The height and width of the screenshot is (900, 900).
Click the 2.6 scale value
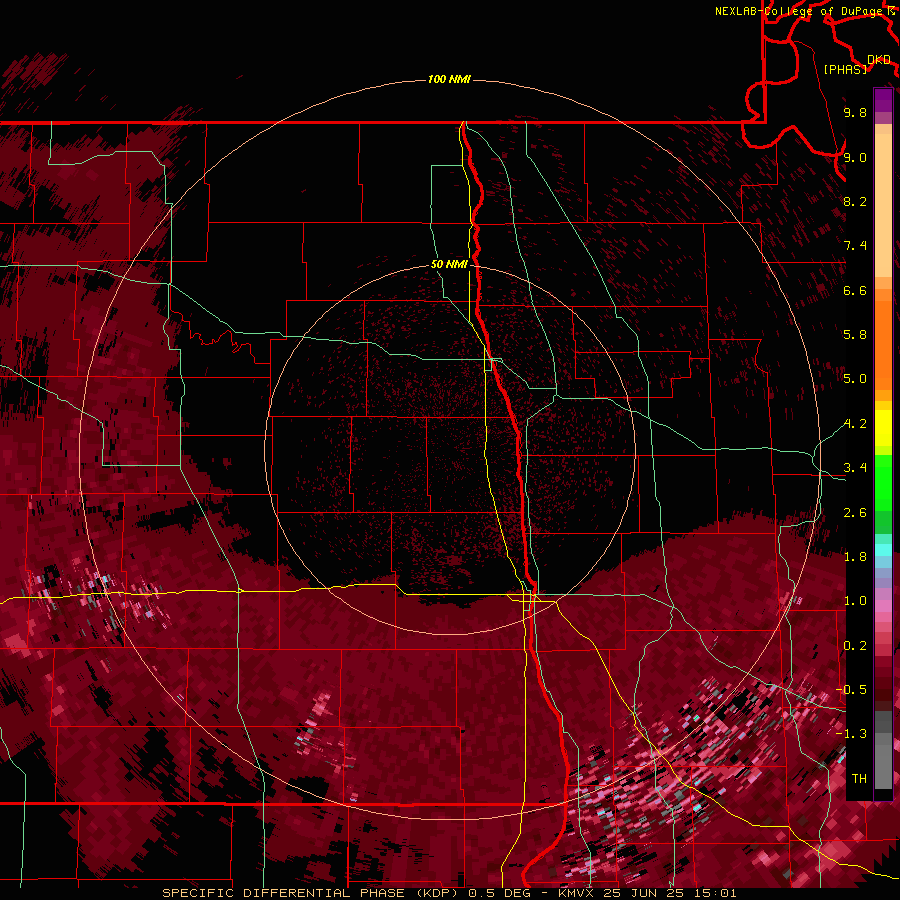pos(855,513)
